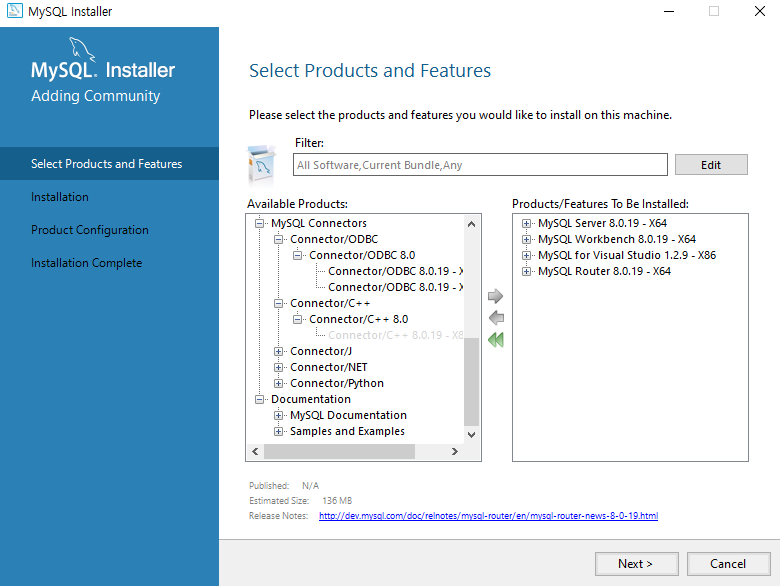Select the MySQL Connectors label
The width and height of the screenshot is (780, 586).
[x=319, y=223]
